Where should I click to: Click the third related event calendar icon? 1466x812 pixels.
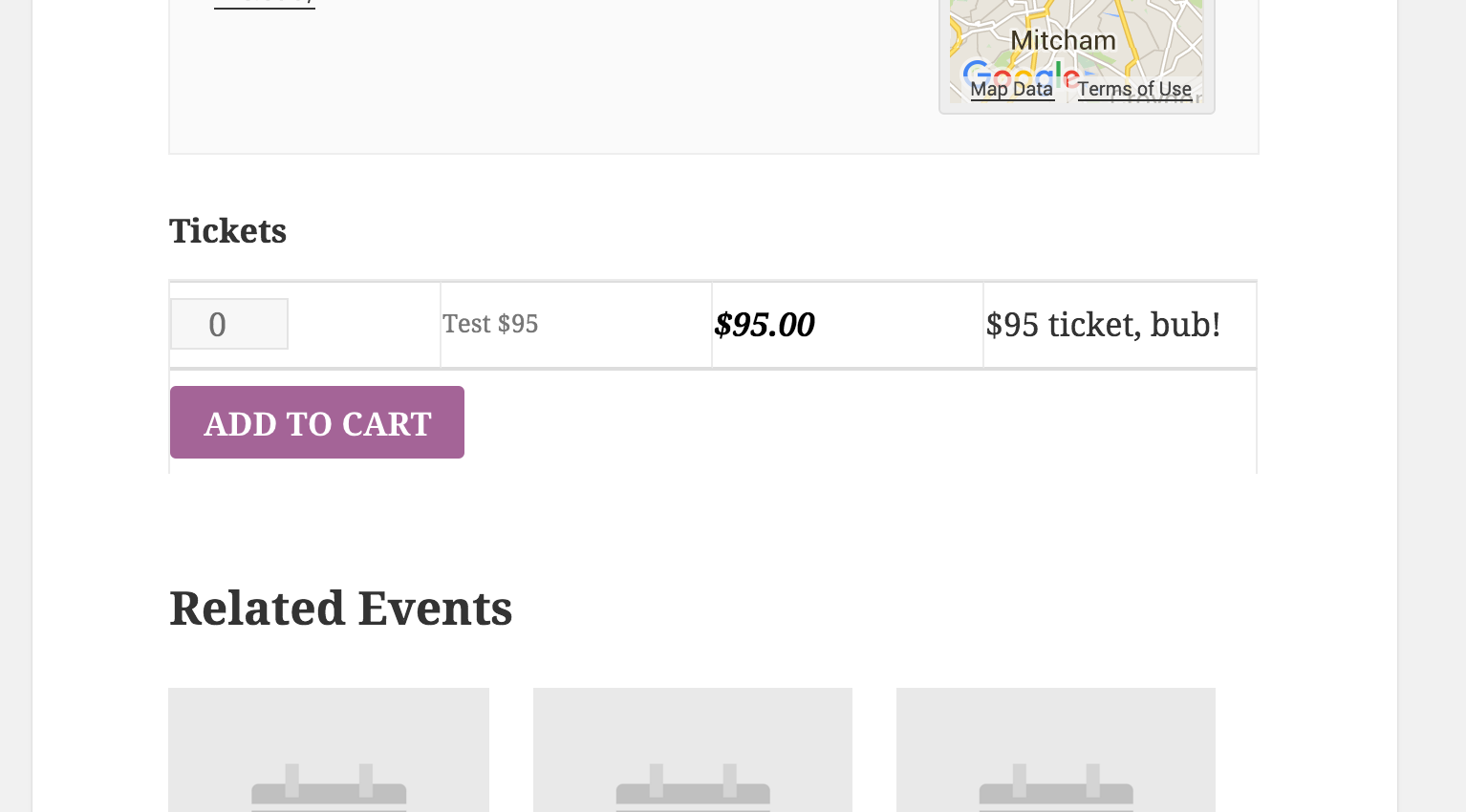pos(1056,787)
